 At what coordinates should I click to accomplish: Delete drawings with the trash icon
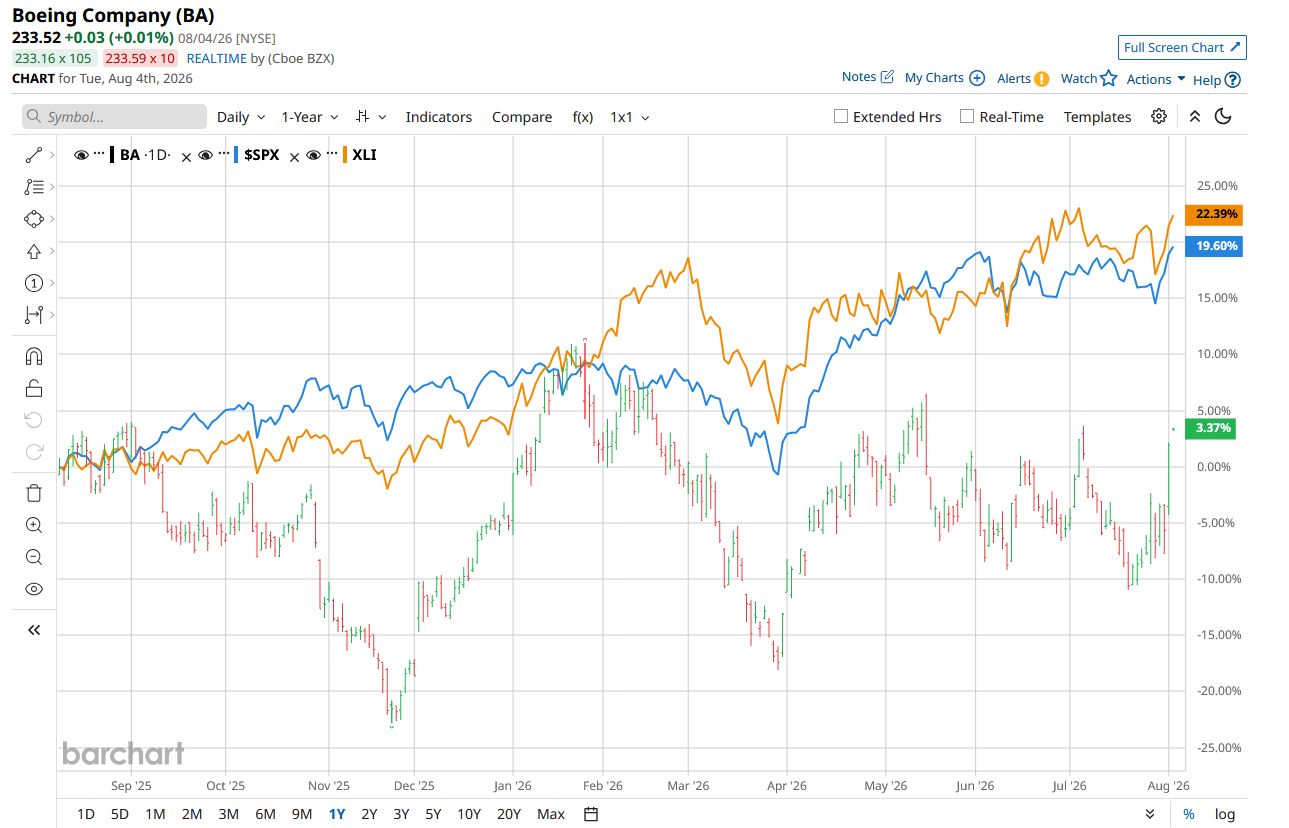tap(34, 493)
